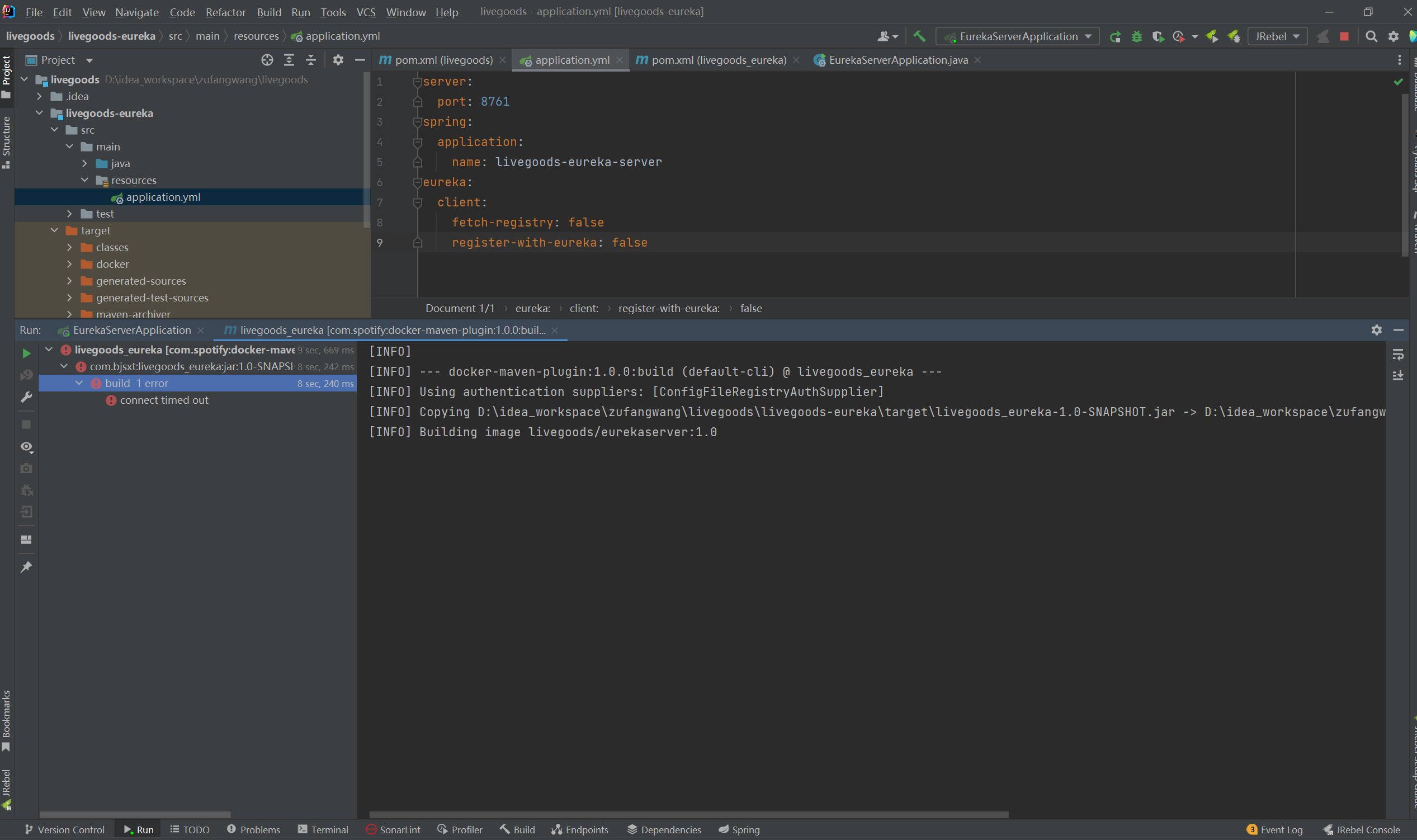Image resolution: width=1417 pixels, height=840 pixels.
Task: Open IDE settings gear in top toolbar
Action: pyautogui.click(x=1393, y=36)
